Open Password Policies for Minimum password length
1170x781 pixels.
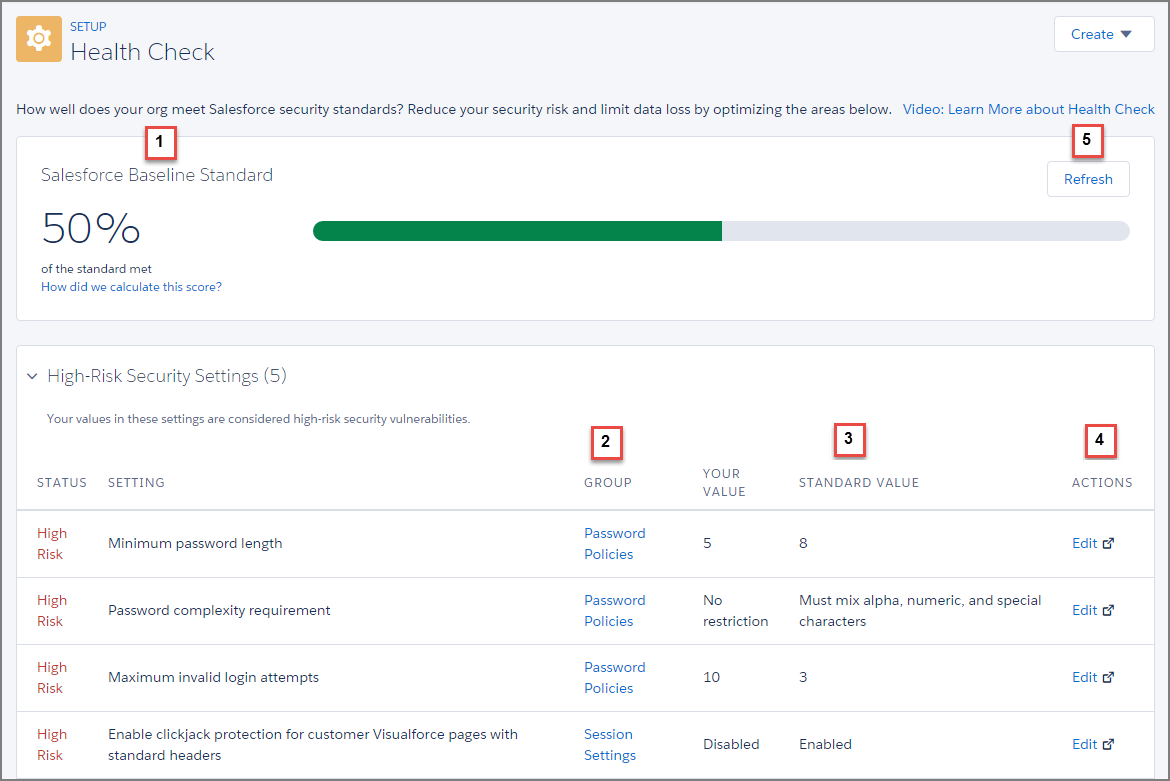615,544
